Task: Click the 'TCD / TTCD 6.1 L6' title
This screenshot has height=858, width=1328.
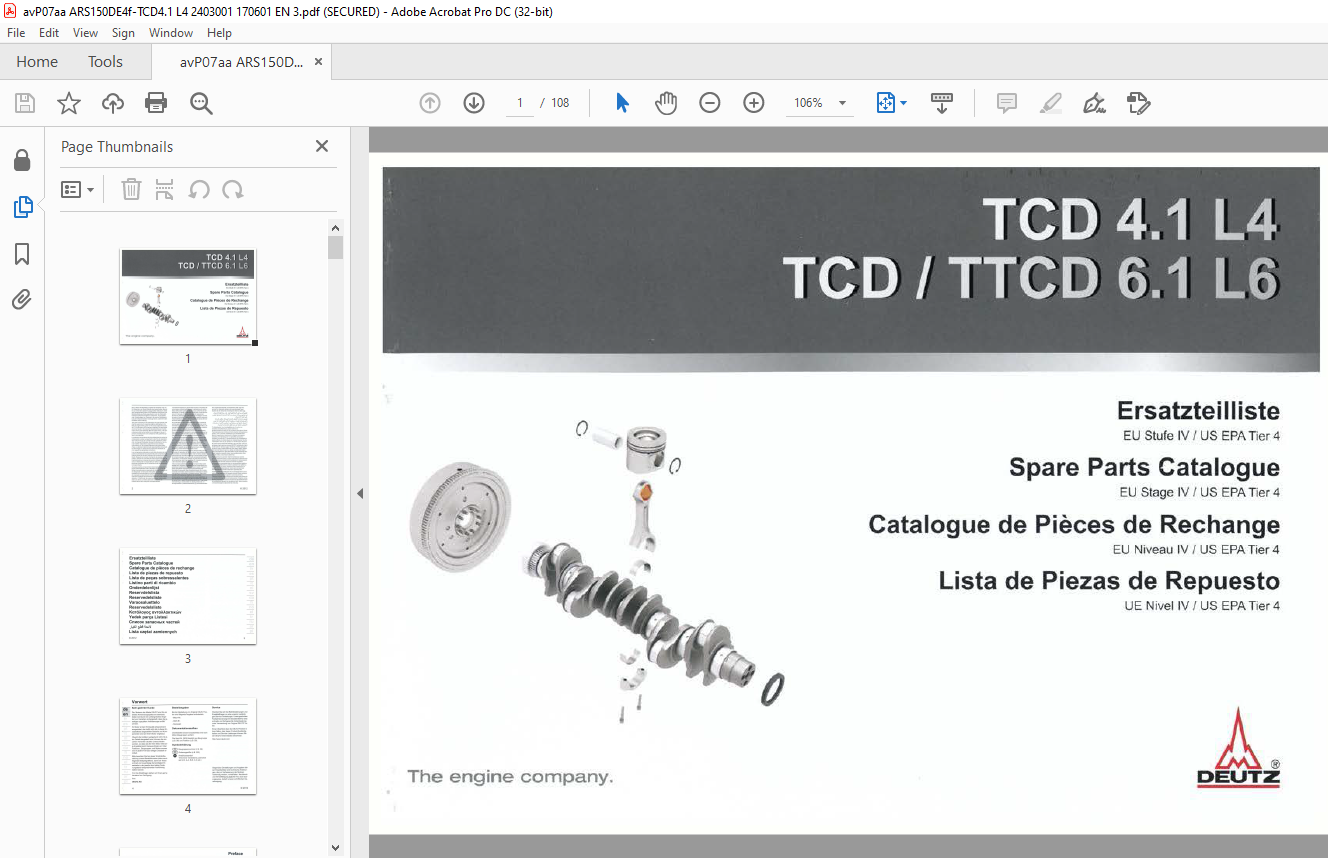Action: pyautogui.click(x=1031, y=277)
